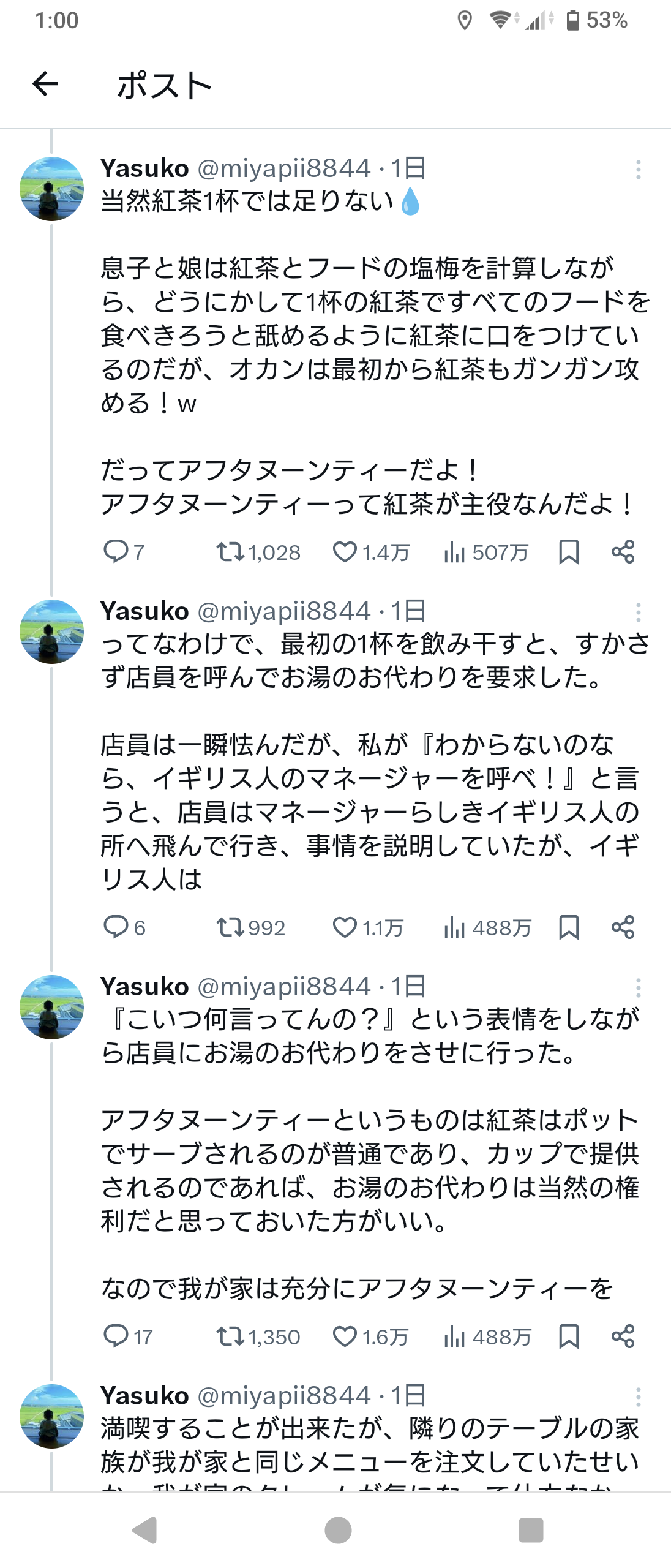Viewport: 671px width, 1568px height.
Task: Tap Android recent apps square button
Action: pyautogui.click(x=531, y=1530)
